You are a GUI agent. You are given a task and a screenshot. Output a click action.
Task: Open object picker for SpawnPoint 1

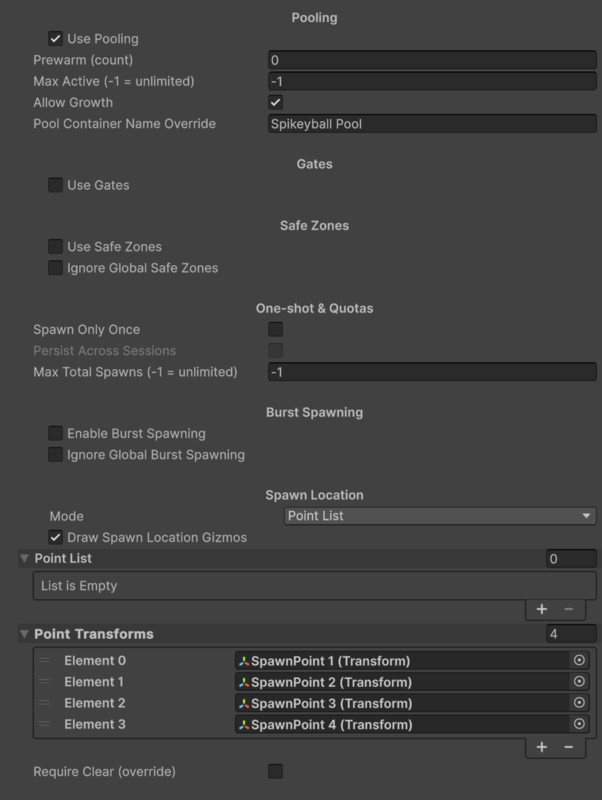pos(578,660)
